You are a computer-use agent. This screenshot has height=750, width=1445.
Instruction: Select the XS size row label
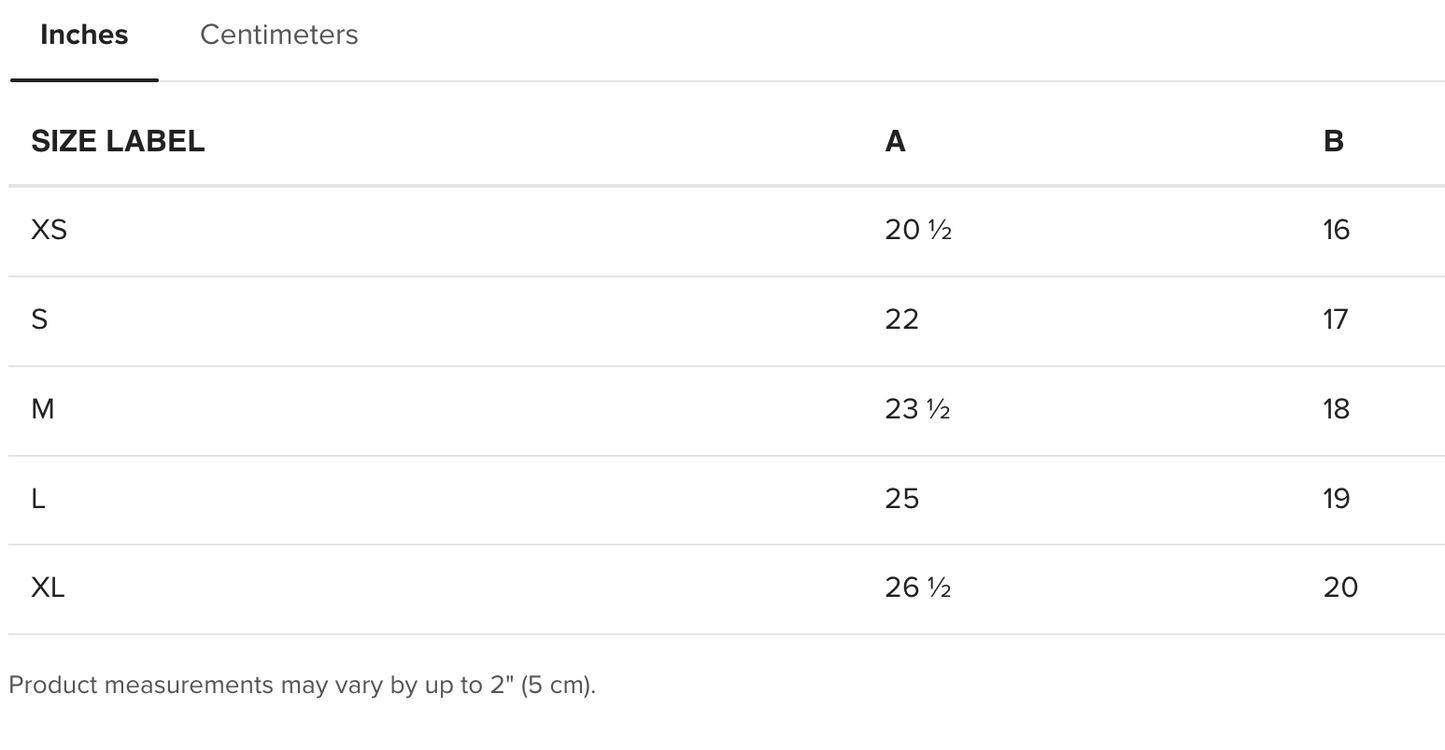[x=49, y=230]
